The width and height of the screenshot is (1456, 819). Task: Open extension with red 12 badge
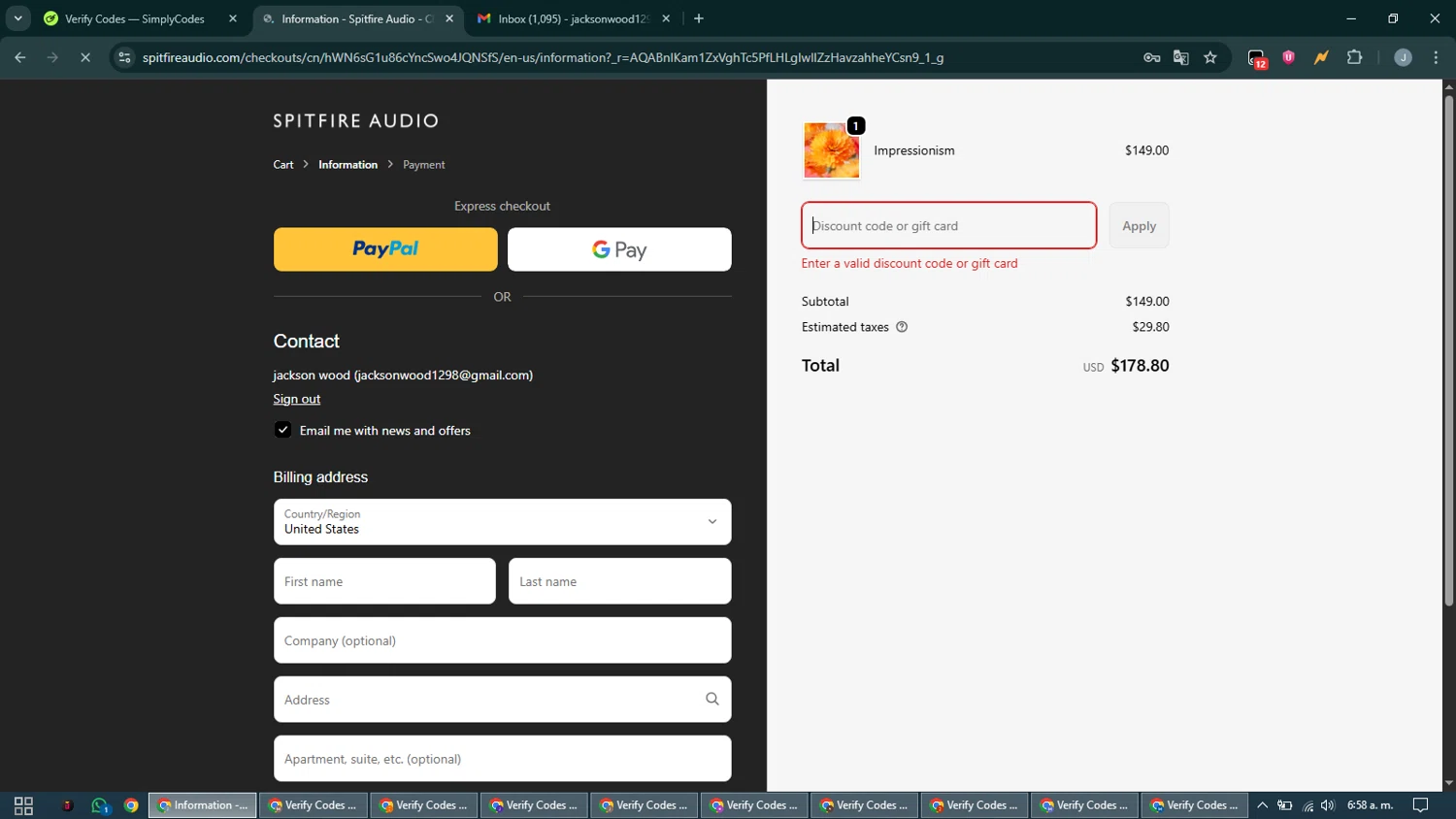coord(1257,58)
